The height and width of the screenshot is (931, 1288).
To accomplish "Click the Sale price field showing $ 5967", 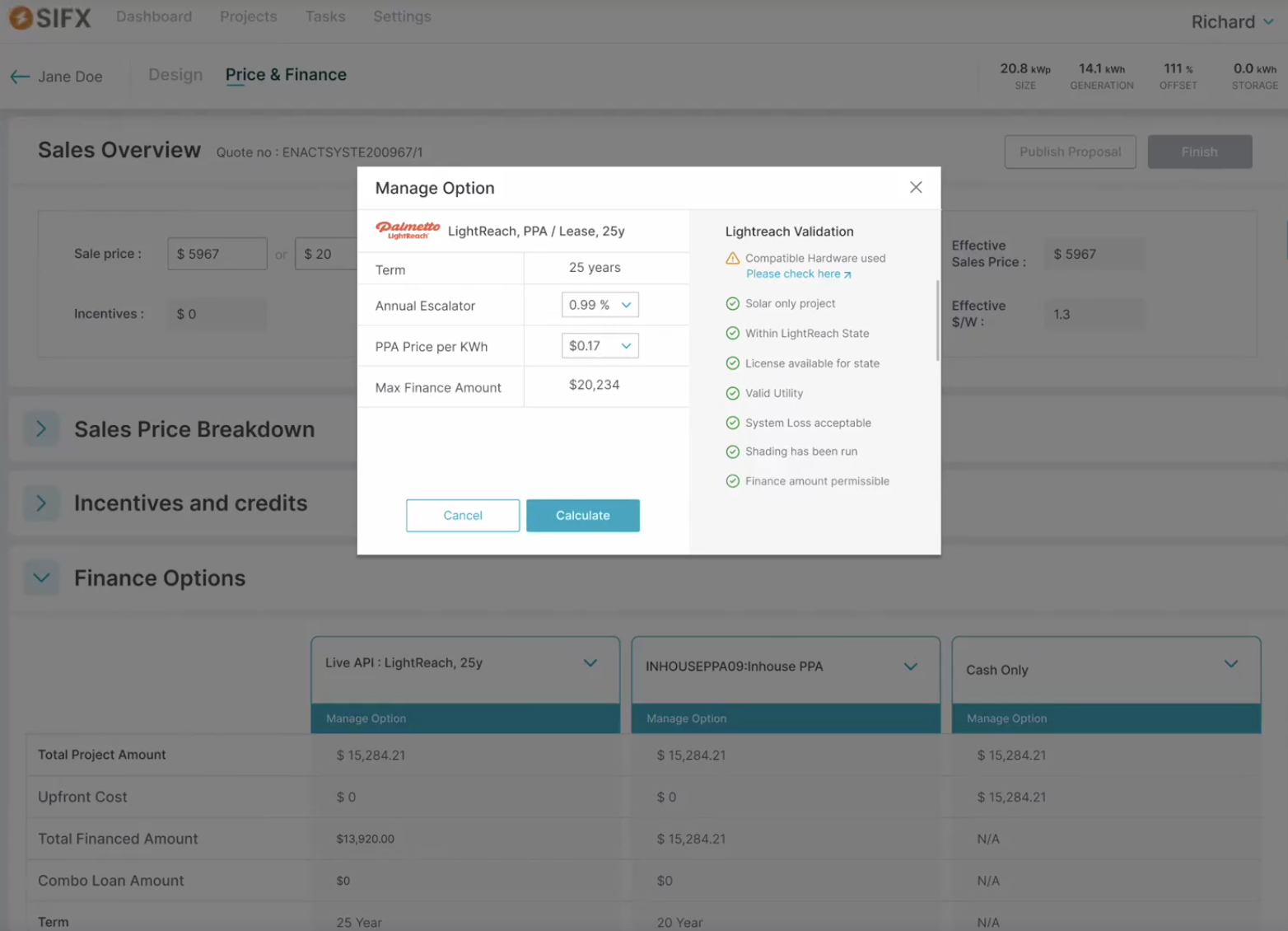I will click(217, 254).
